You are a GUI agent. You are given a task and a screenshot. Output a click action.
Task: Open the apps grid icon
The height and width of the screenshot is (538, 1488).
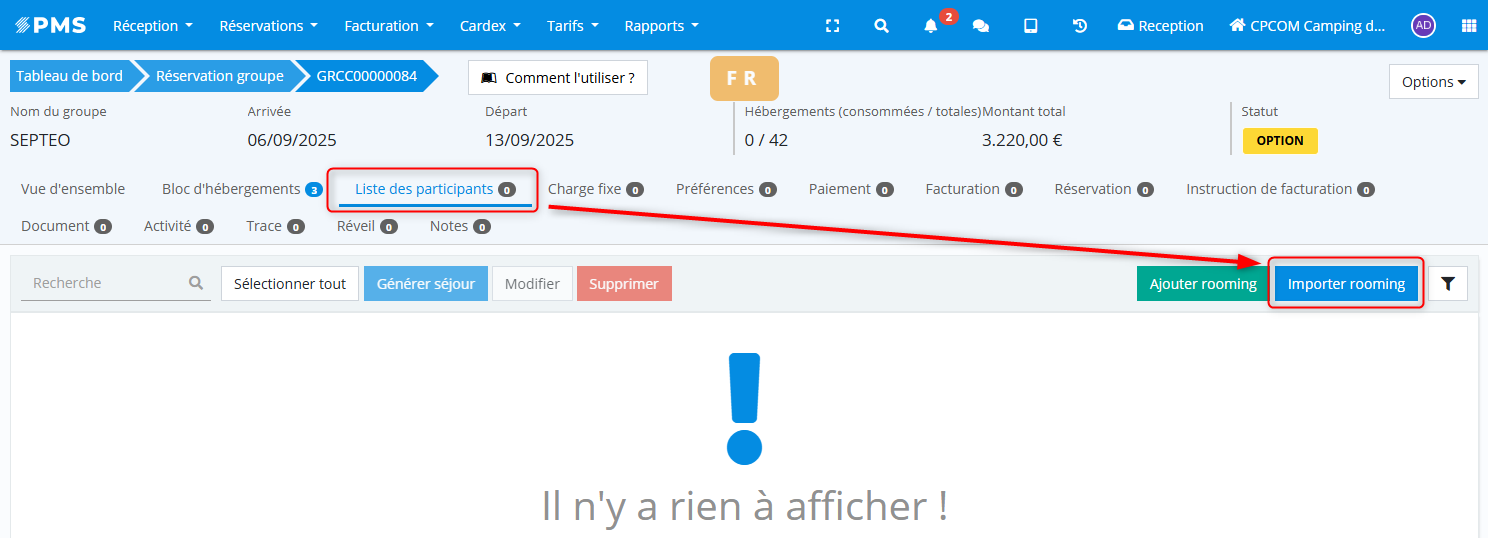click(1468, 26)
